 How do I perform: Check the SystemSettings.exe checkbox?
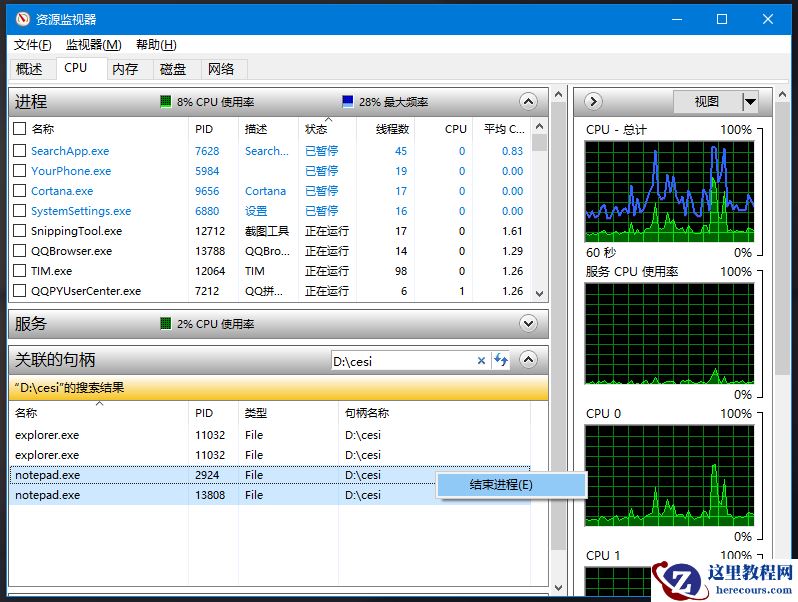[19, 211]
